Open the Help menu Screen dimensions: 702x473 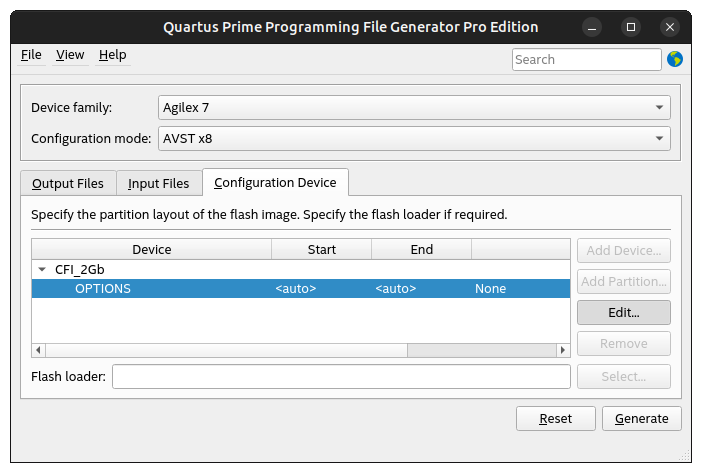112,55
